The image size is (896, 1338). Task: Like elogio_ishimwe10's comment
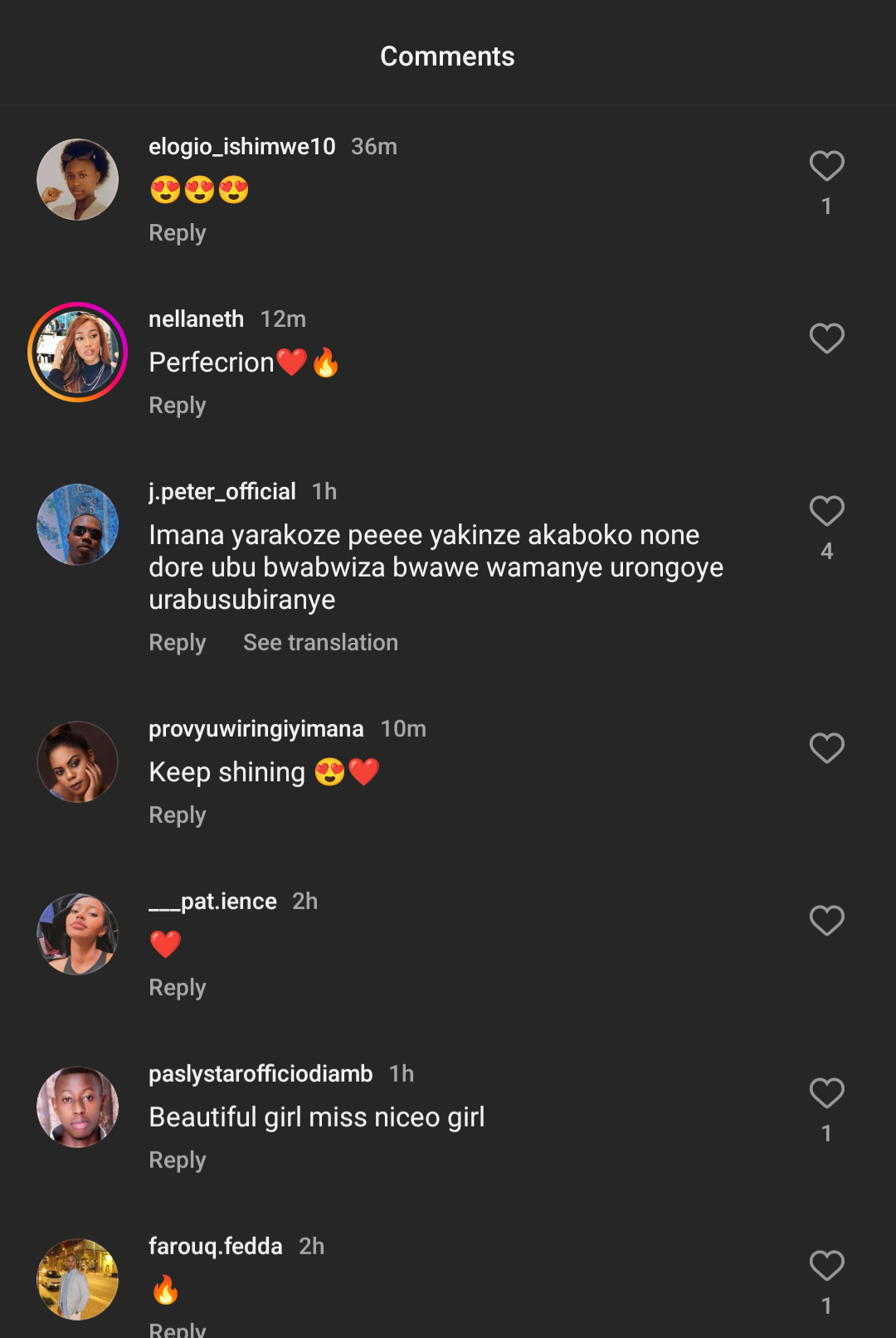(826, 166)
